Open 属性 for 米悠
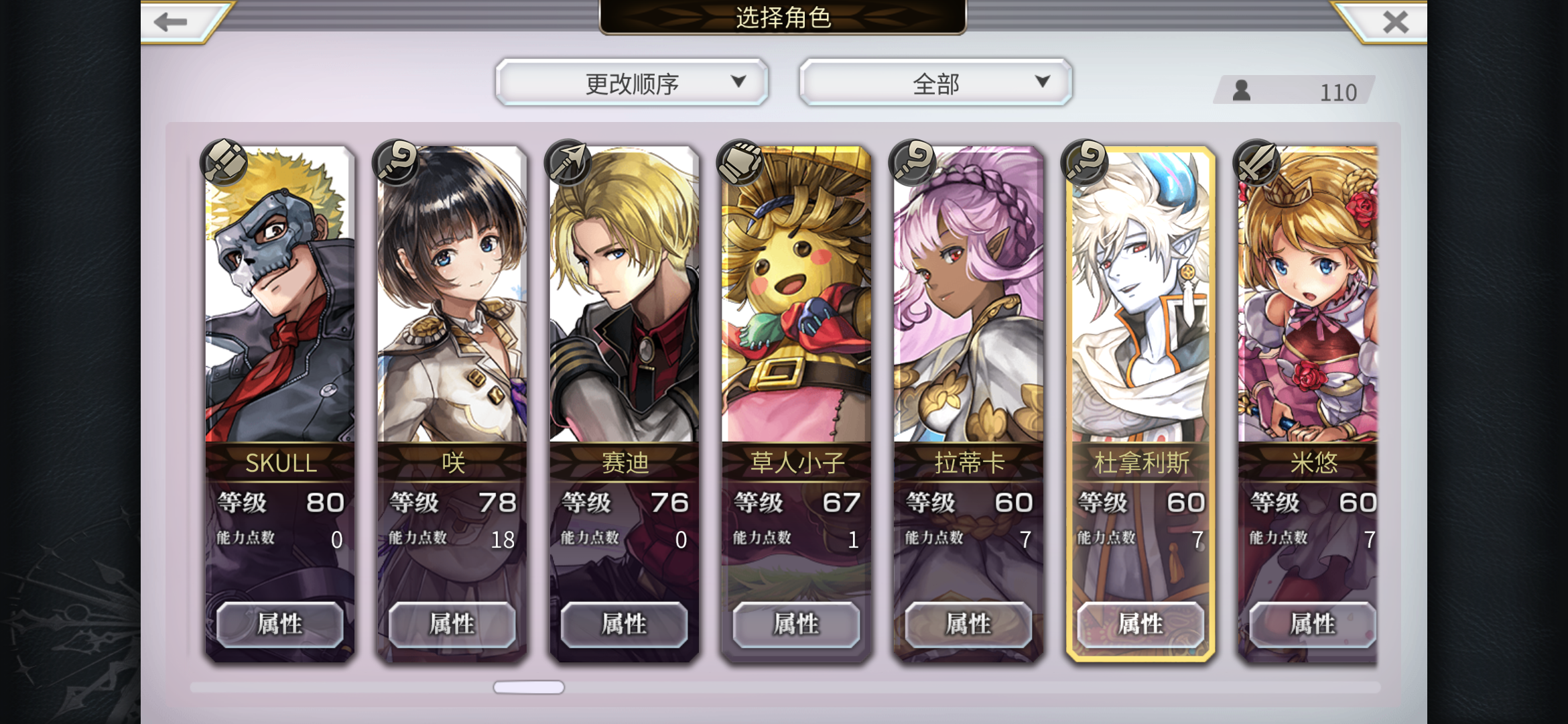Viewport: 1568px width, 724px height. [x=1313, y=624]
